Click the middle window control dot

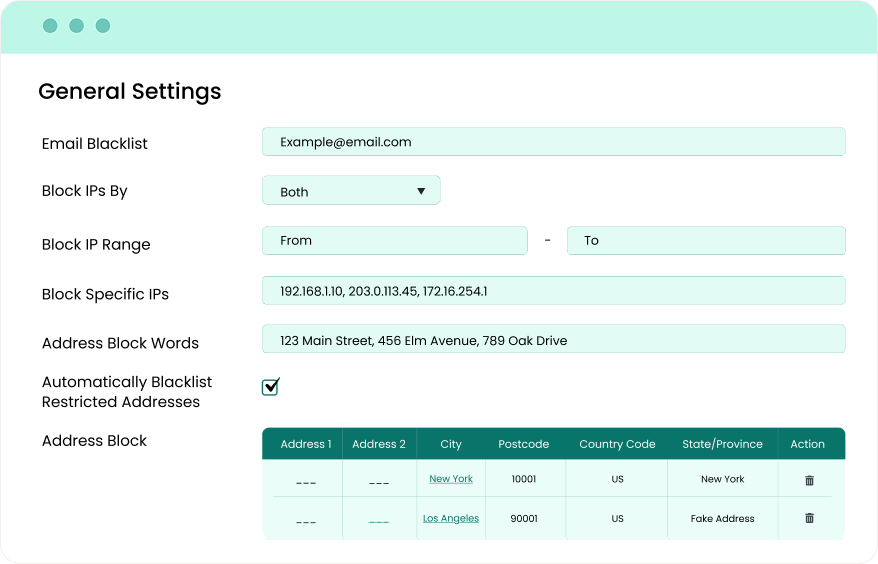click(76, 26)
